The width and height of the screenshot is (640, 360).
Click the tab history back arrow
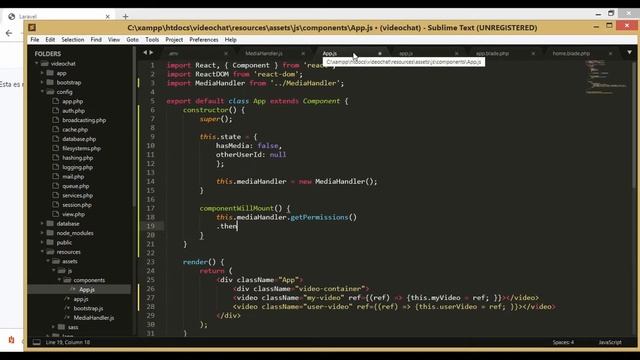coord(145,53)
